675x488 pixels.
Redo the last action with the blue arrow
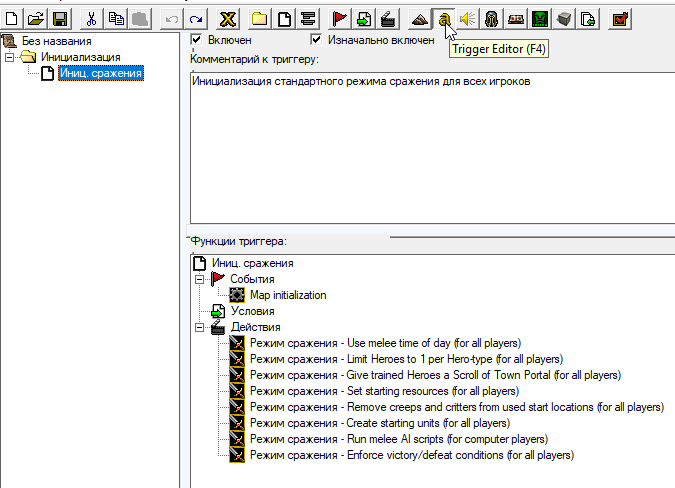click(196, 19)
